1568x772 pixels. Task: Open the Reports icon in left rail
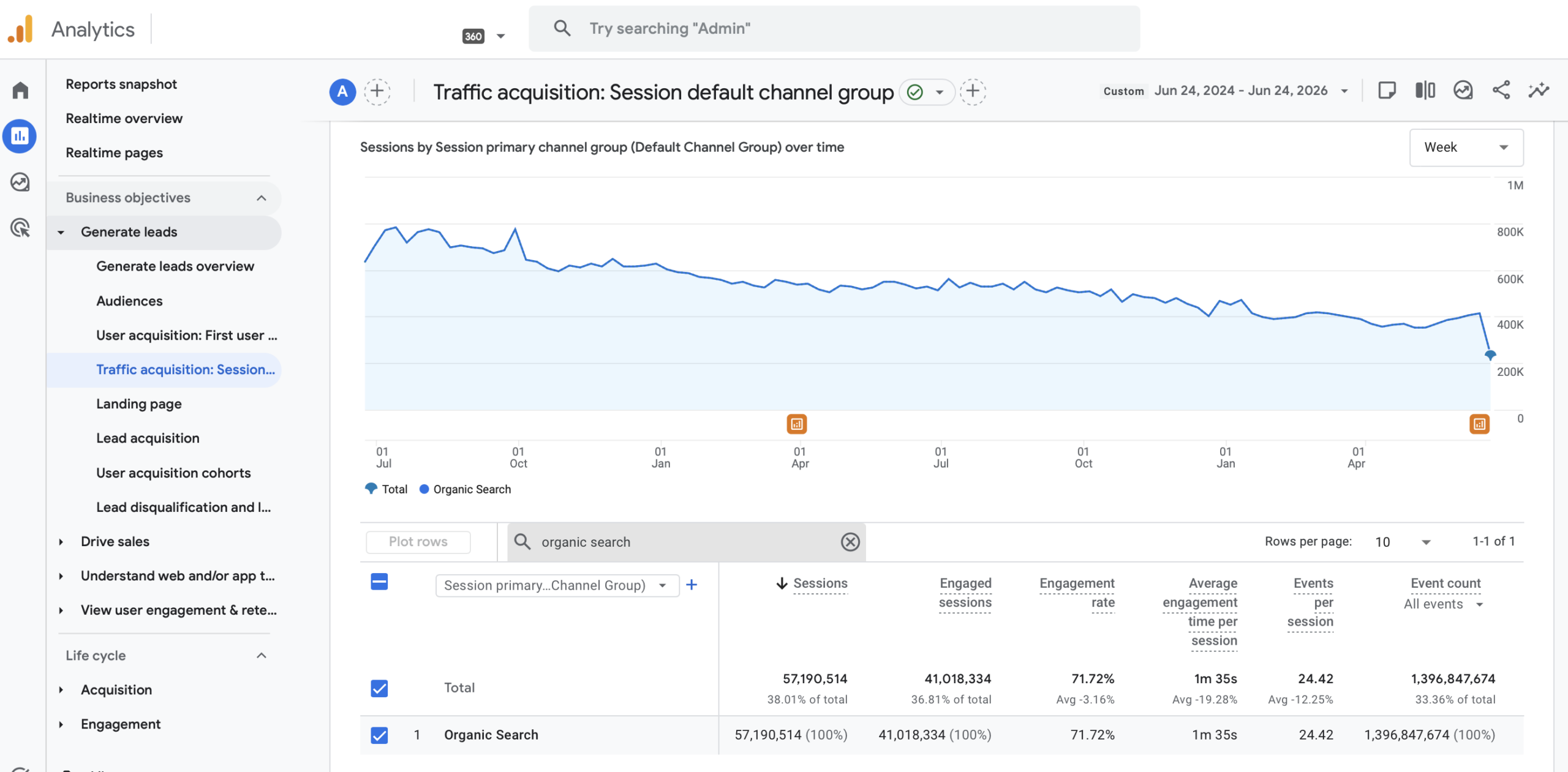pos(20,136)
